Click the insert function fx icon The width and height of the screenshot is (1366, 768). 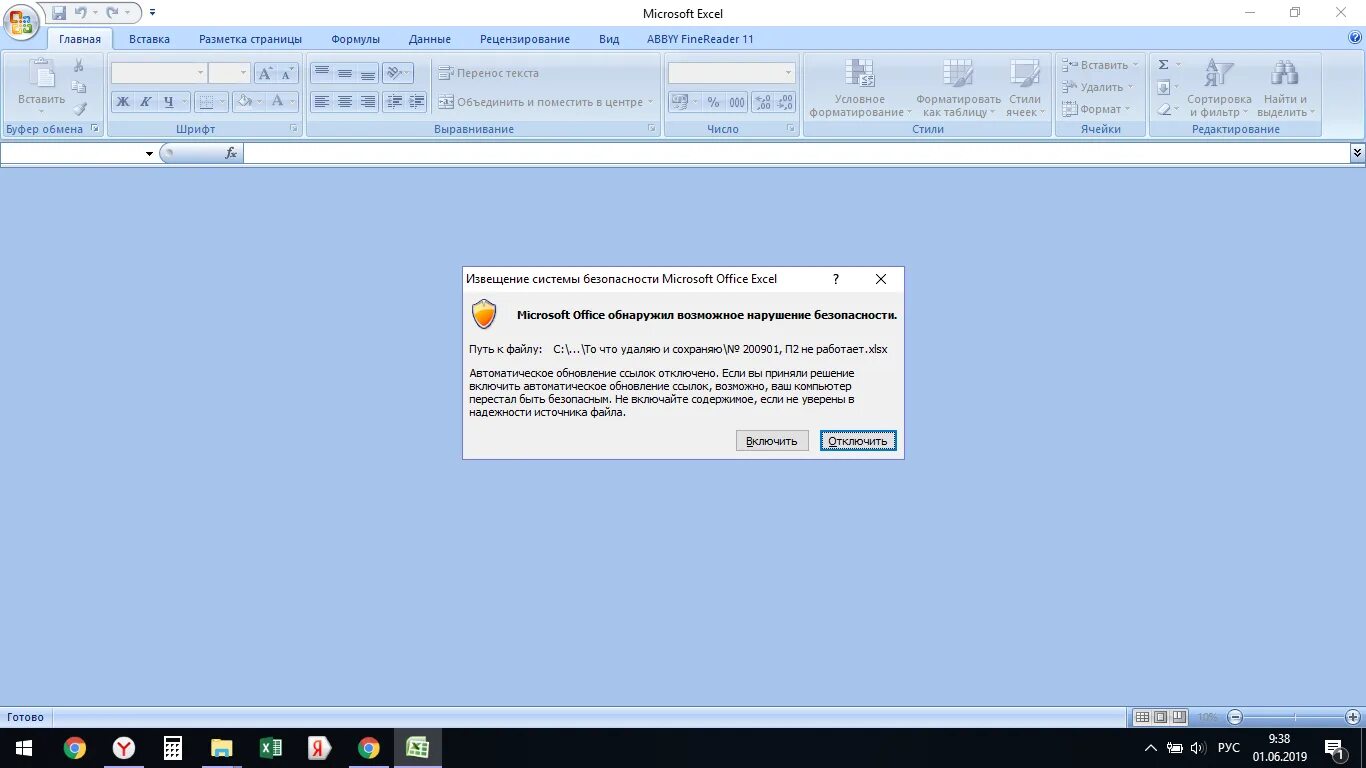click(231, 153)
